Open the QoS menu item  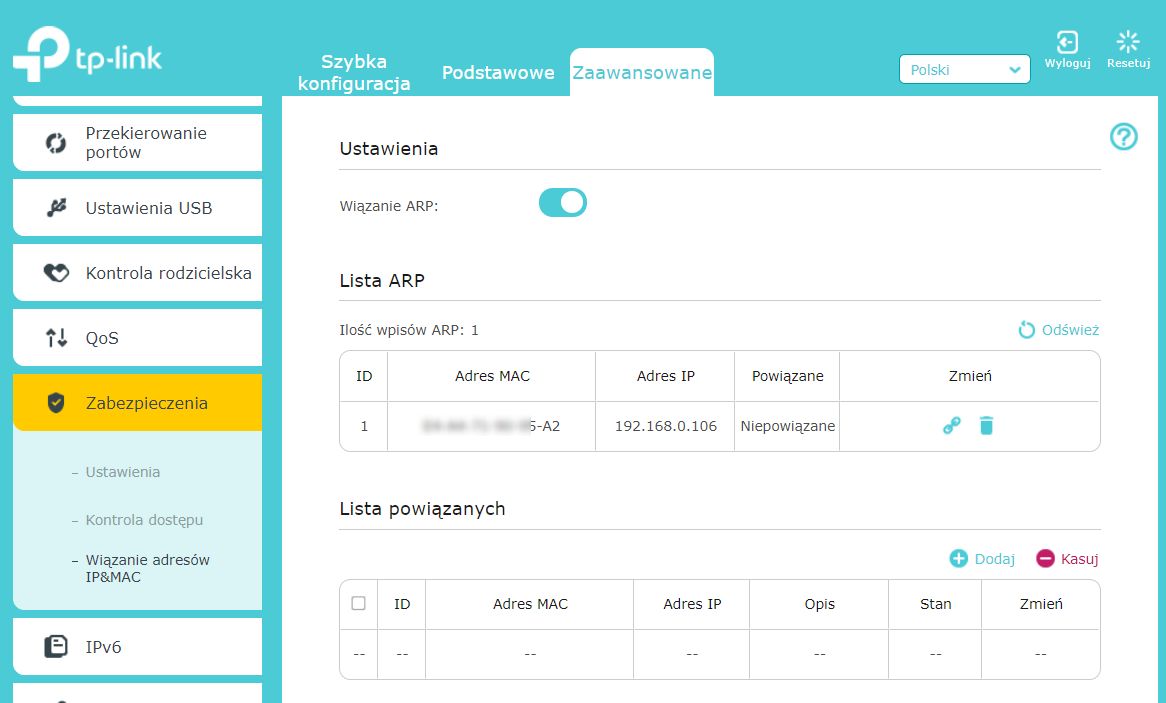pyautogui.click(x=138, y=338)
